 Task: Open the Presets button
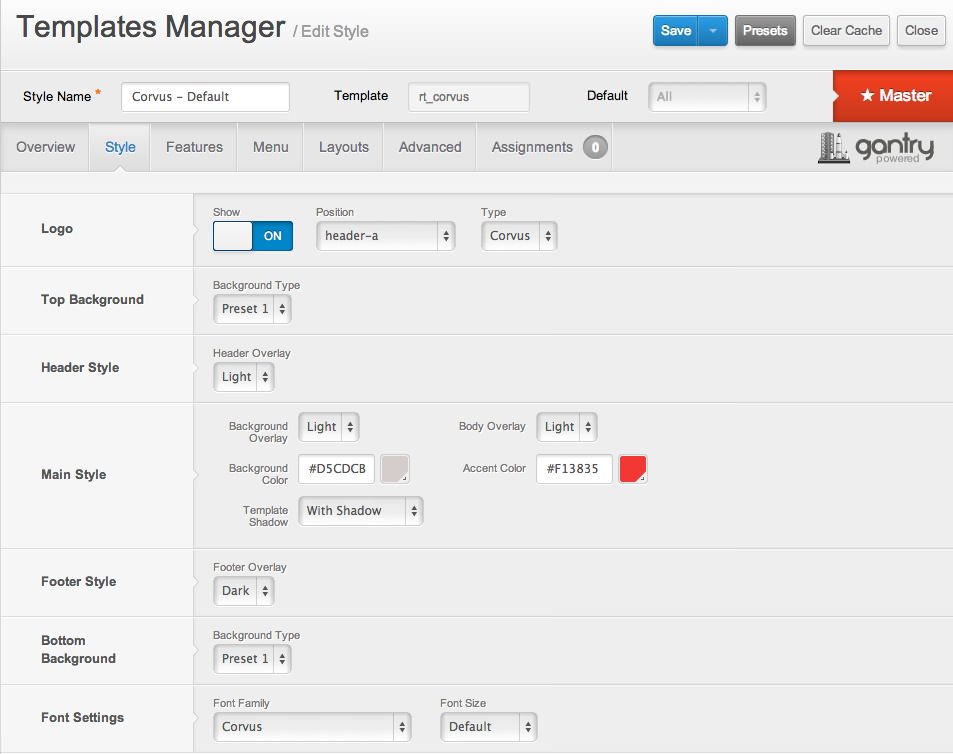pos(765,30)
